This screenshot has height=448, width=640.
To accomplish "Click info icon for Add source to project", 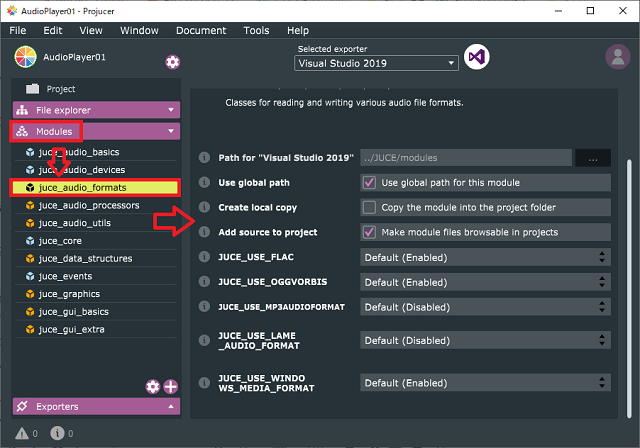I will click(204, 232).
